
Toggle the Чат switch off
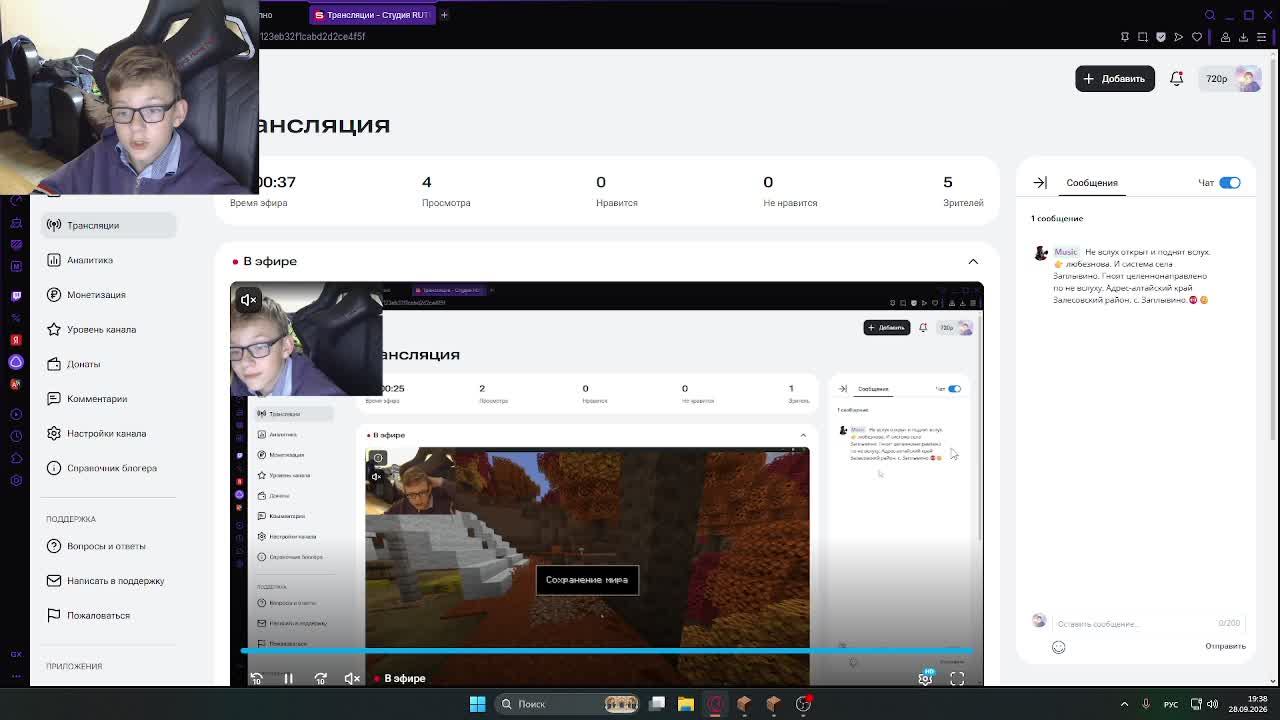pos(1230,183)
